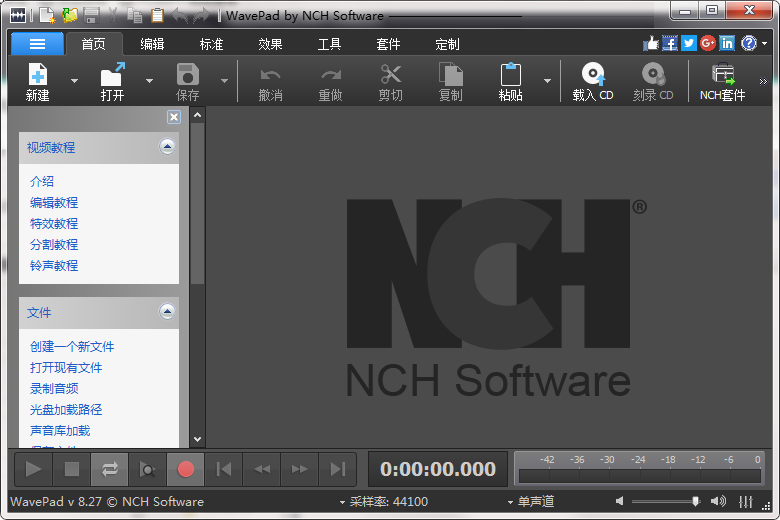780x520 pixels.
Task: Open the 编辑教程 tutorial link
Action: tap(54, 202)
